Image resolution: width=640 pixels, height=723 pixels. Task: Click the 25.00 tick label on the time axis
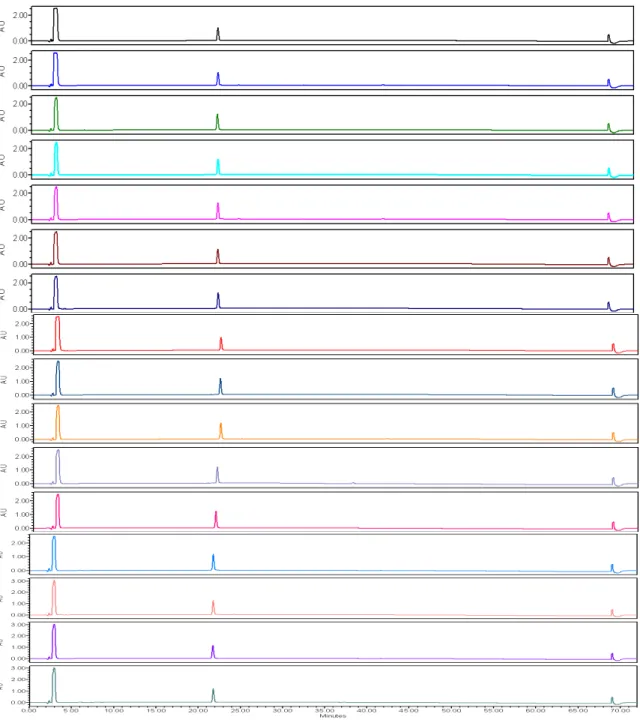240,711
